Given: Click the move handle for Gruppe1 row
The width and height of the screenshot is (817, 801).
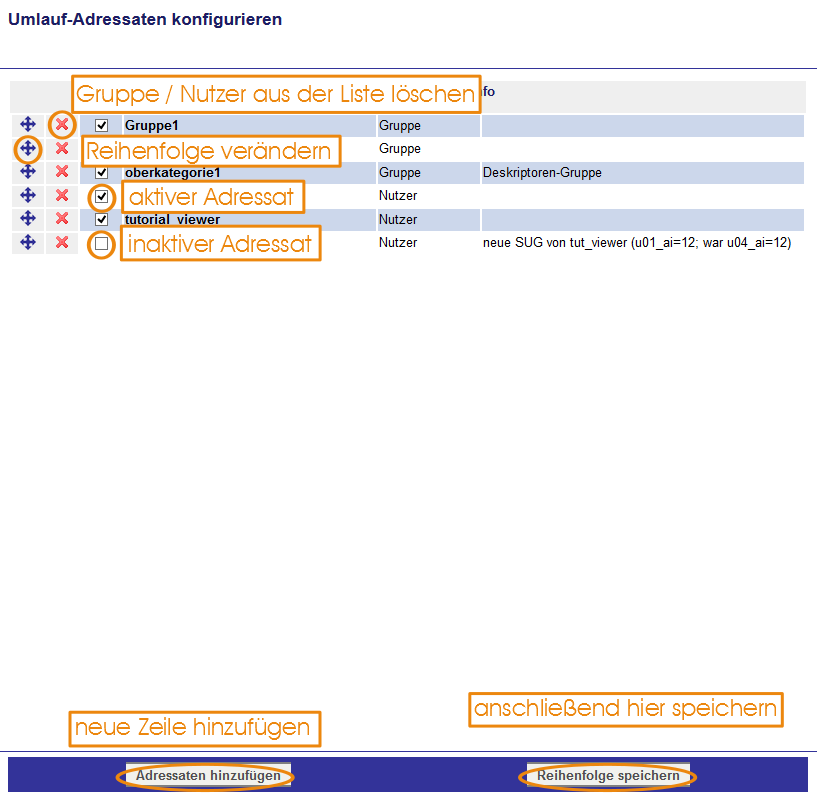Looking at the screenshot, I should (28, 125).
